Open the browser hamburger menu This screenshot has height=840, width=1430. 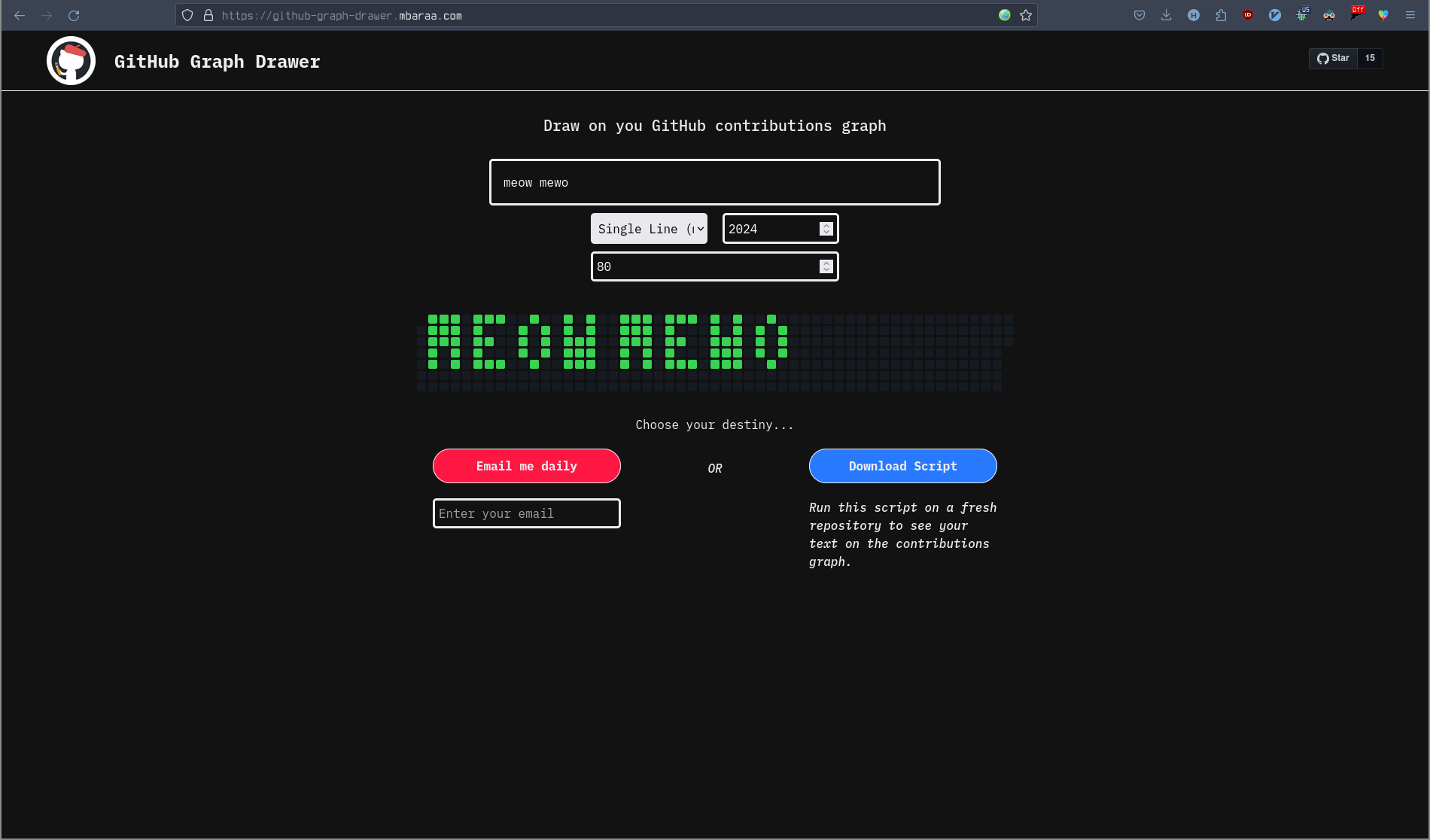click(x=1410, y=15)
